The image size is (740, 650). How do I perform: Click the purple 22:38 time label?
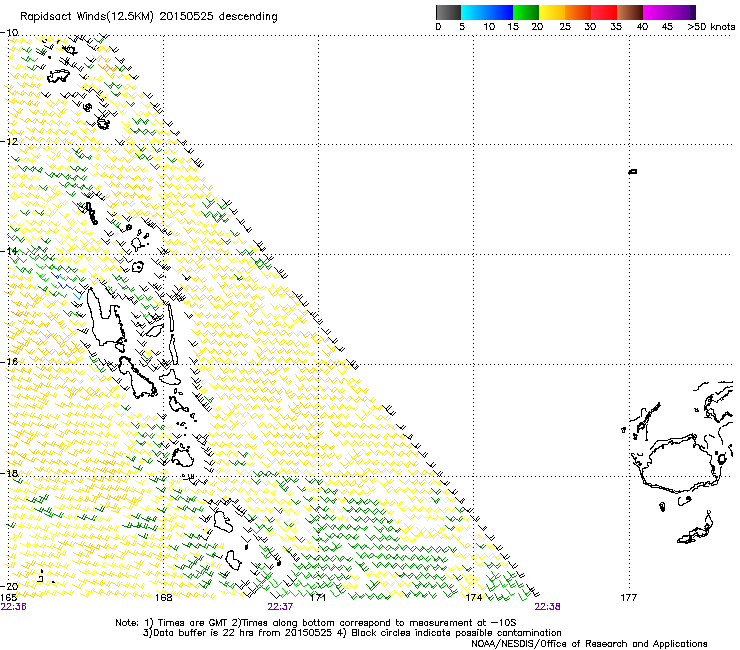(x=547, y=607)
